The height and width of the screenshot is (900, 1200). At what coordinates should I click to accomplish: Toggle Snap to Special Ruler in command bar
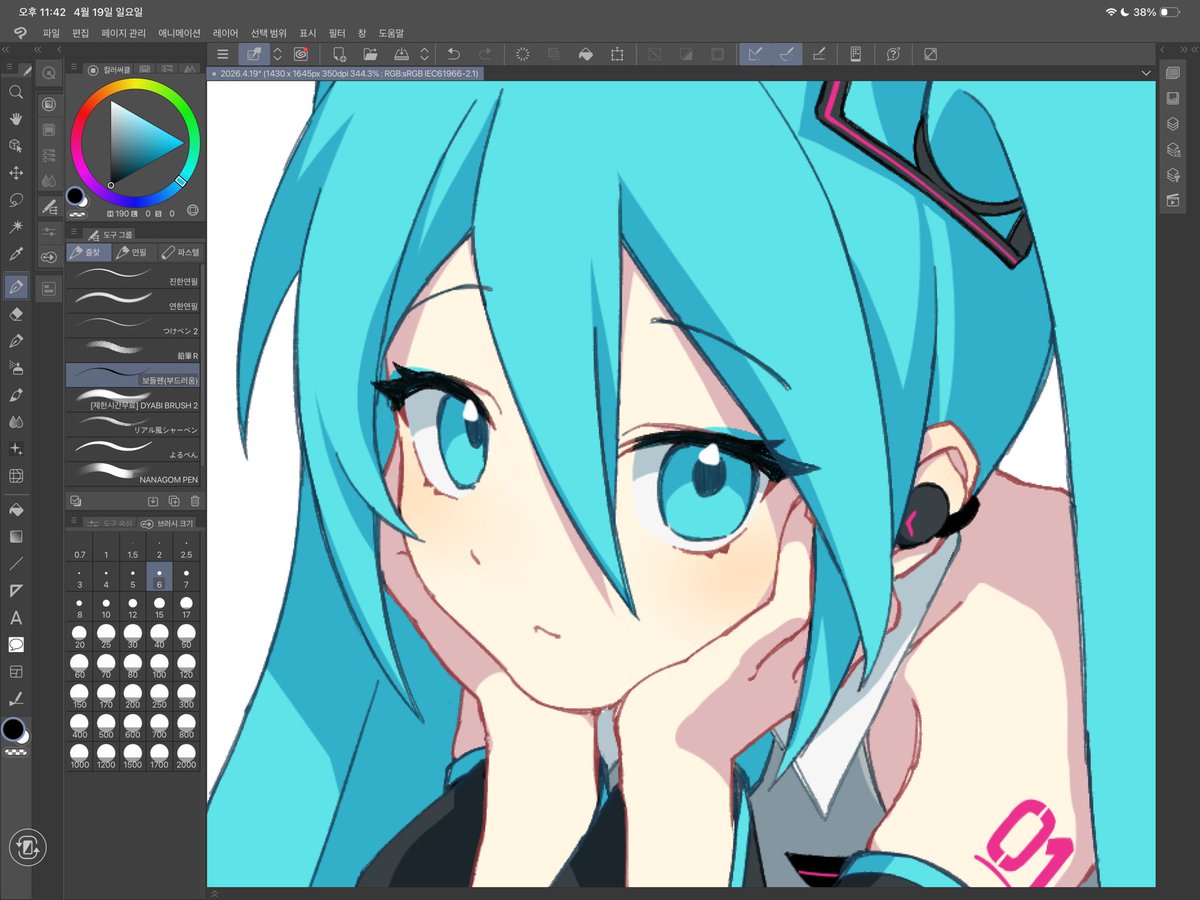(x=787, y=54)
